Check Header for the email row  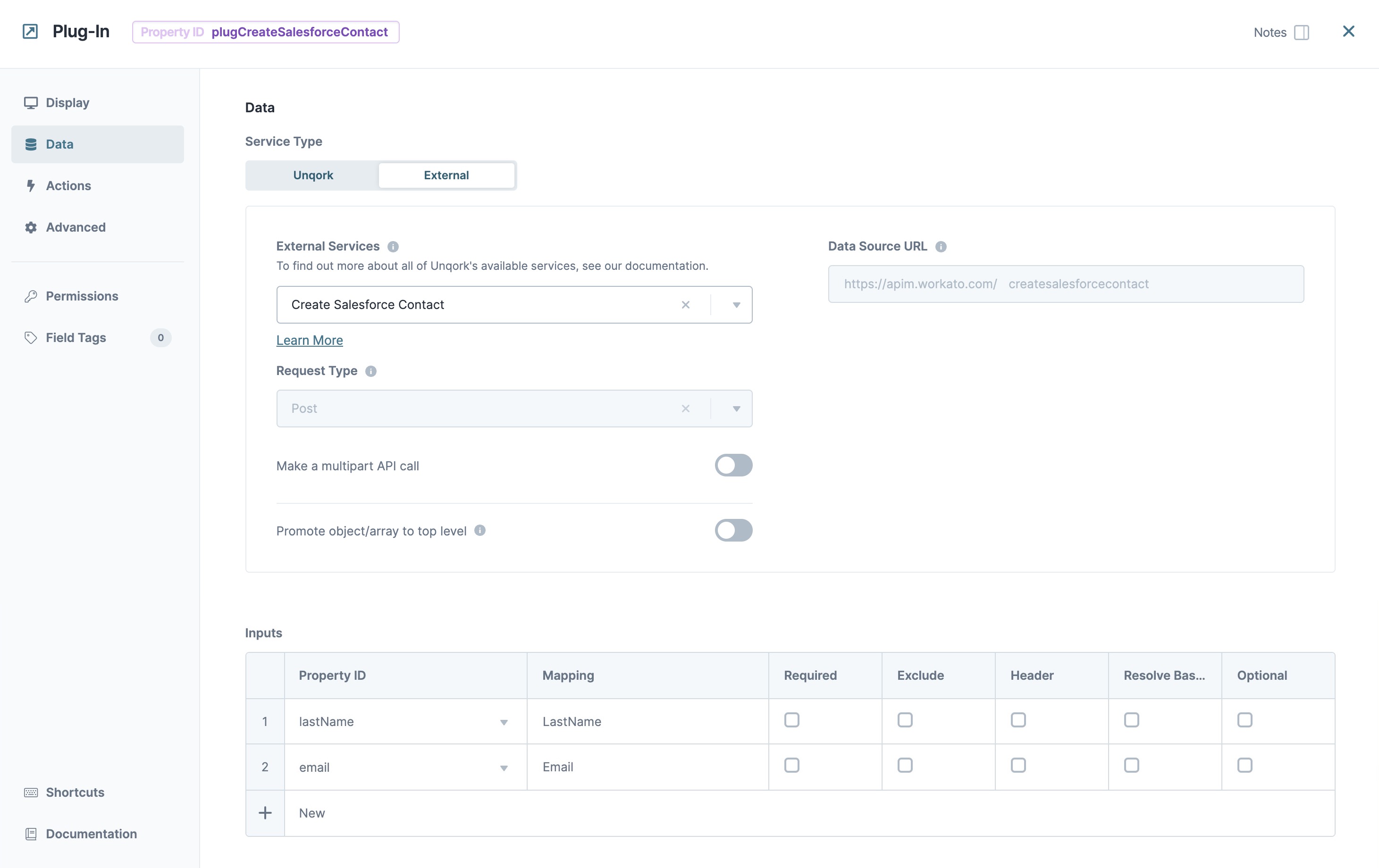(1018, 766)
